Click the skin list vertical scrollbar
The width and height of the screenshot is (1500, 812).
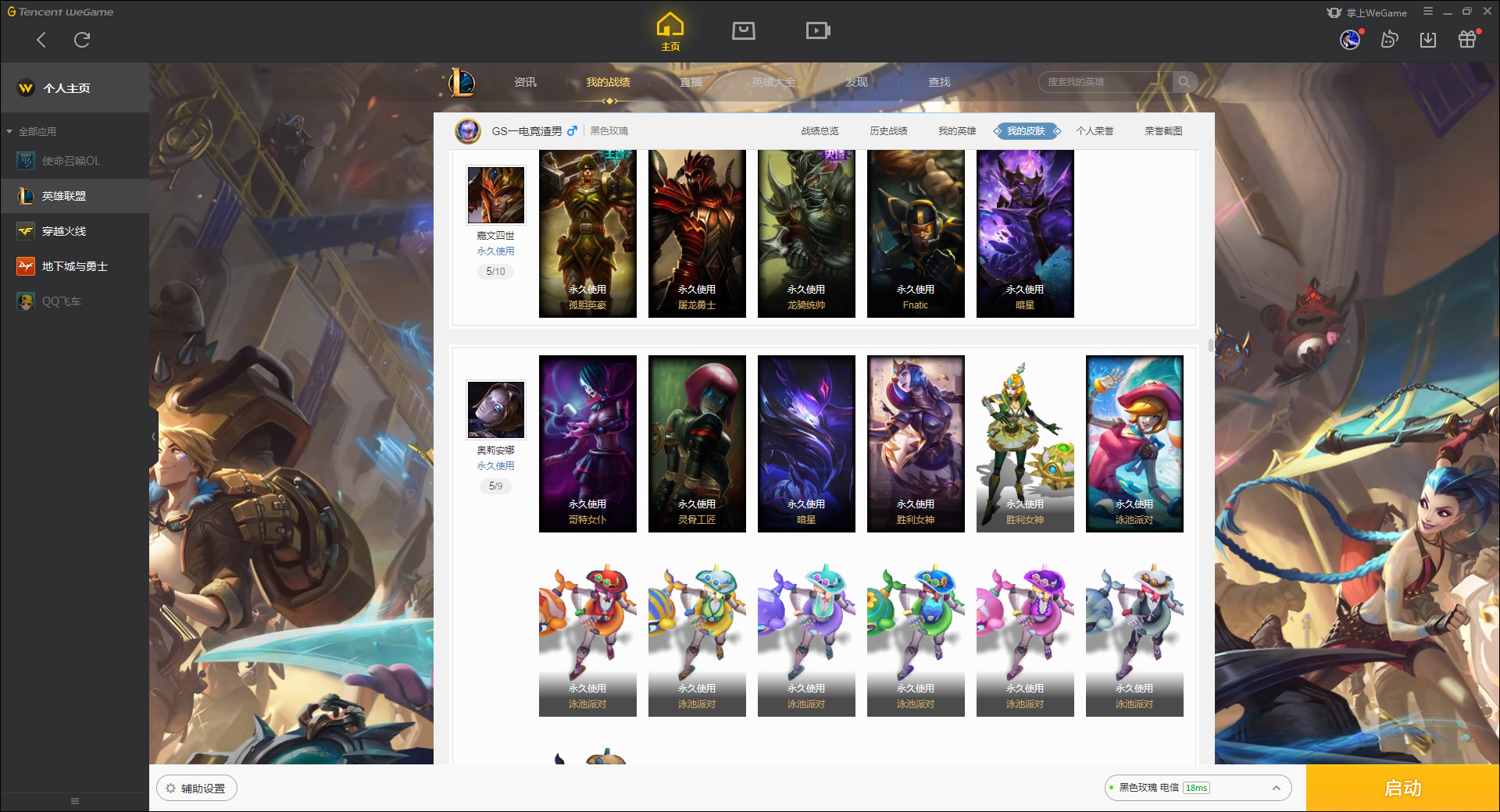1210,345
